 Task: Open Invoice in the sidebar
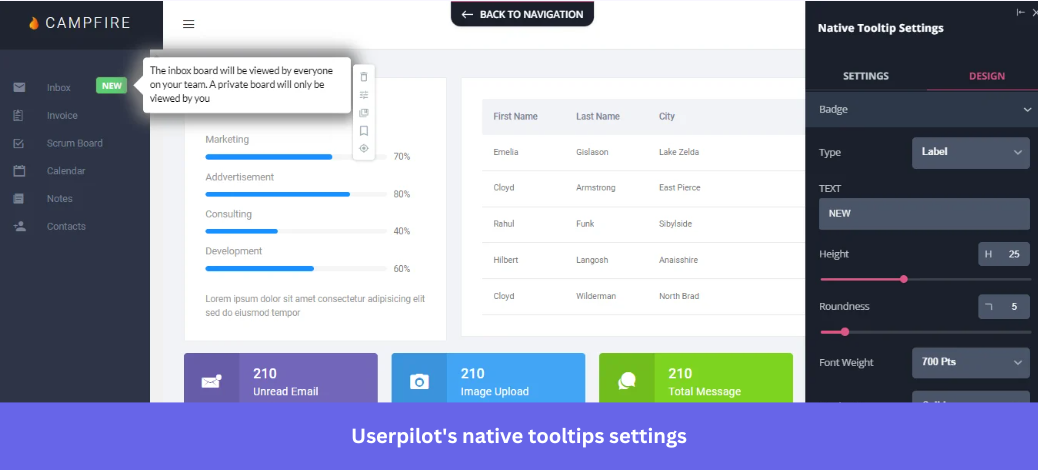(x=62, y=115)
